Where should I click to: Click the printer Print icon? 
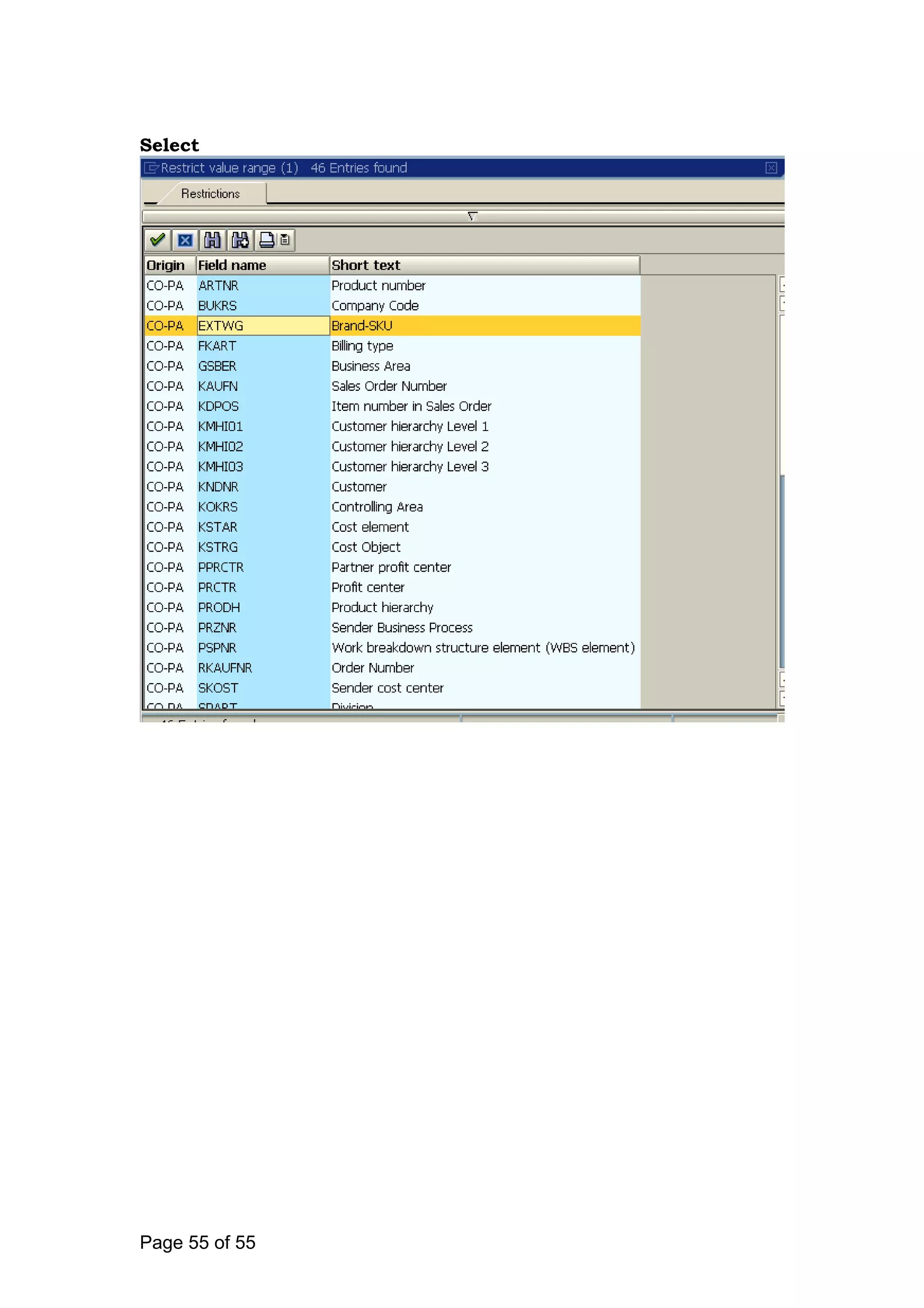tap(267, 240)
